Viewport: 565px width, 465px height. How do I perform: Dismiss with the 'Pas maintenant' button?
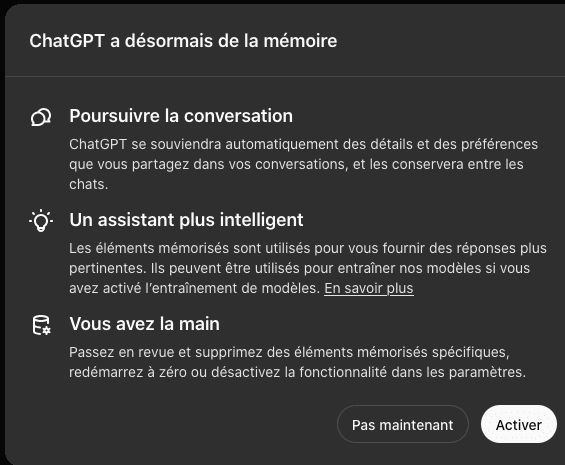[x=402, y=424]
